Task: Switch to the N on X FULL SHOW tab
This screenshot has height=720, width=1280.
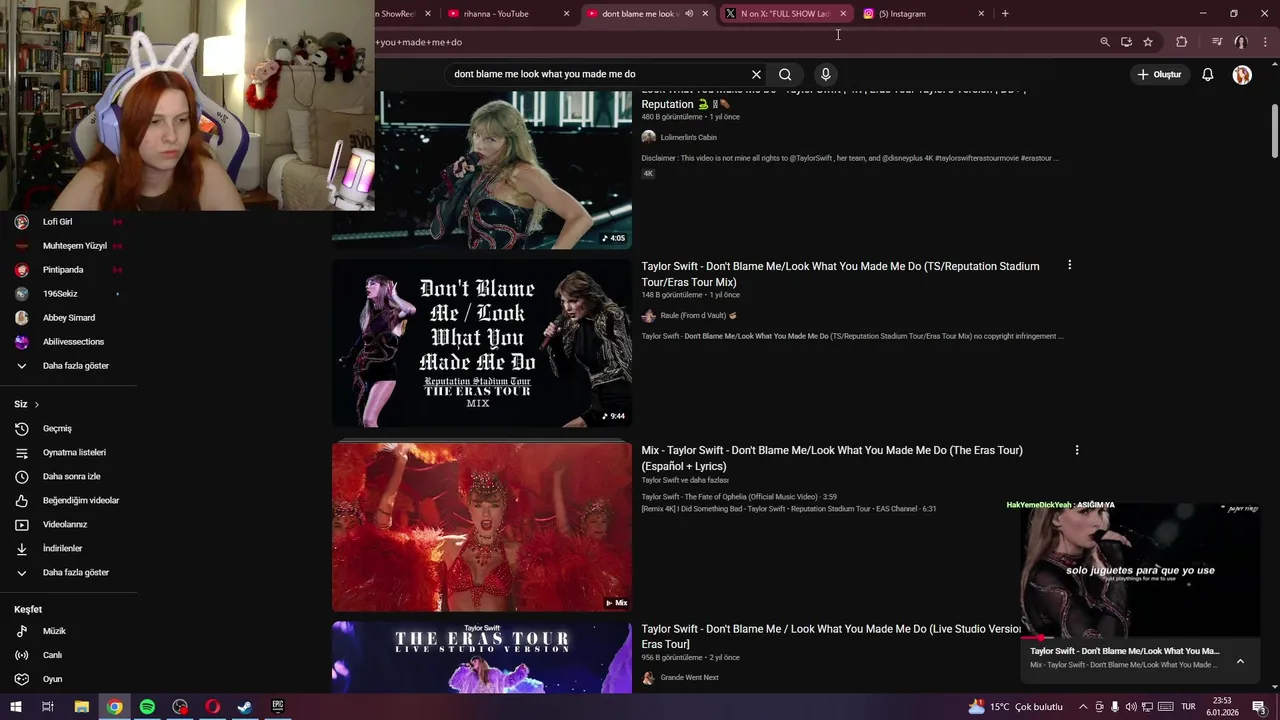Action: point(785,14)
